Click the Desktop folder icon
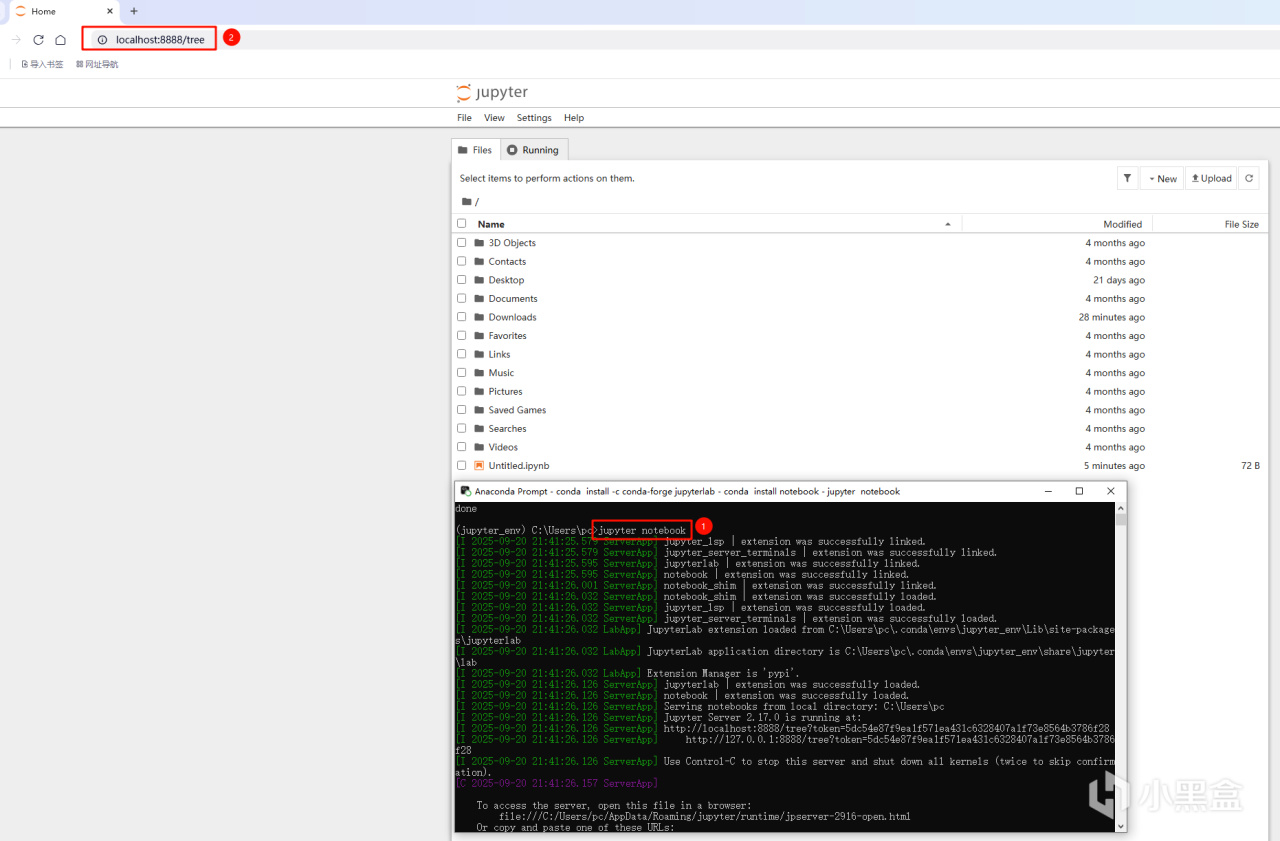 [479, 280]
